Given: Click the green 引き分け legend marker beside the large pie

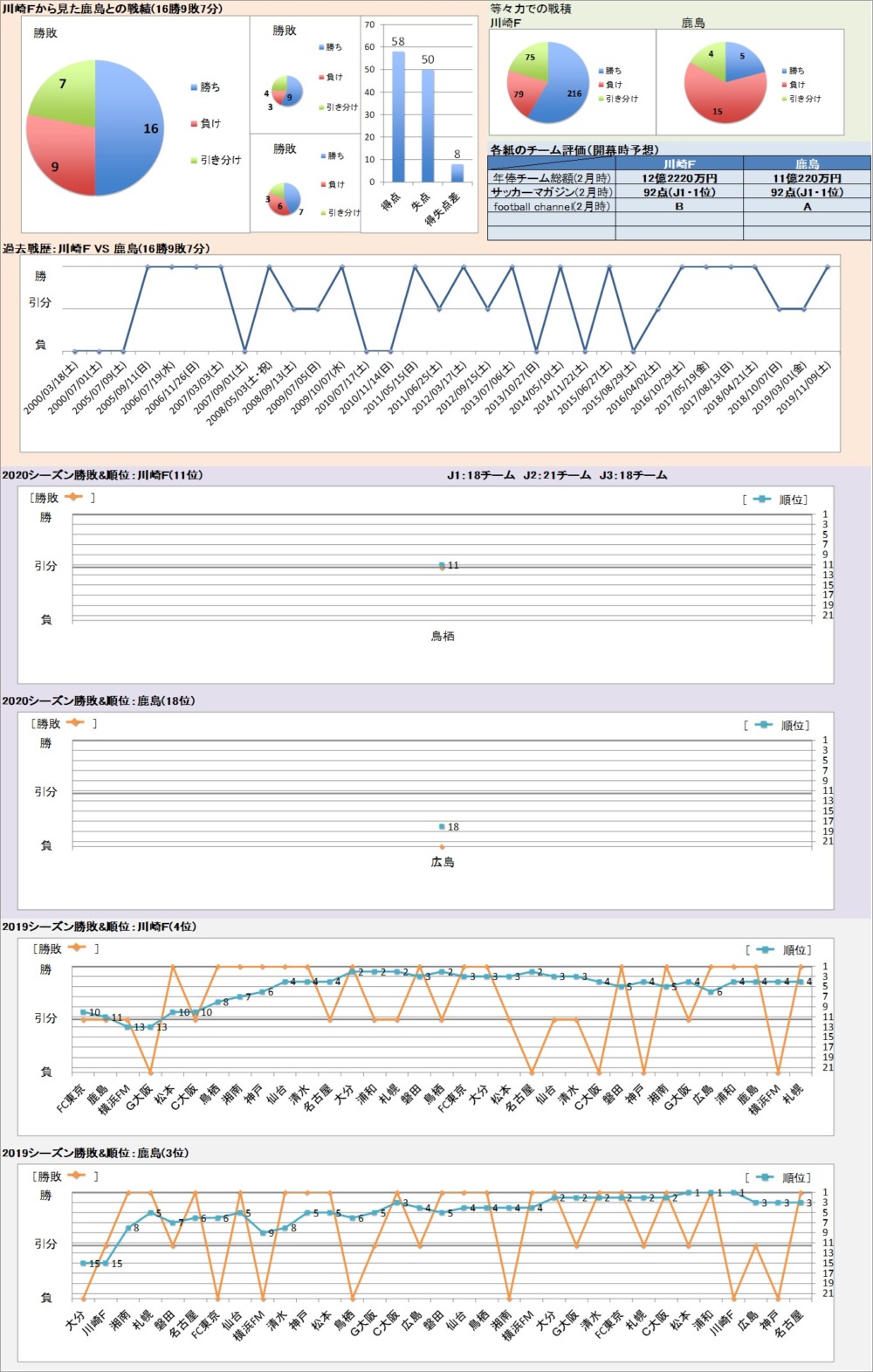Looking at the screenshot, I should coord(194,161).
